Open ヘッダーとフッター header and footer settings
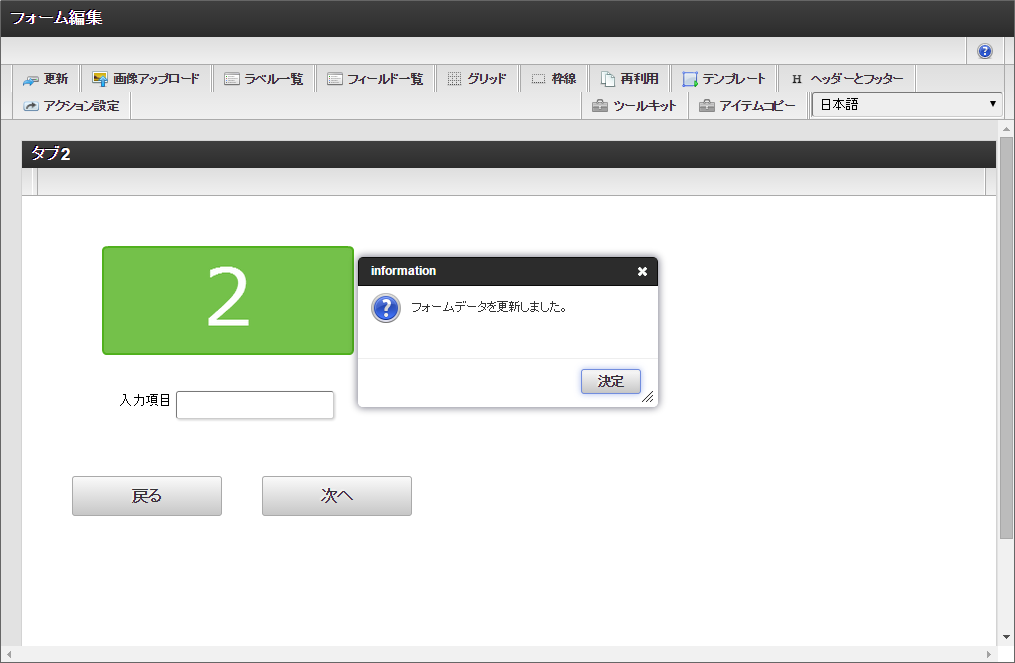The height and width of the screenshot is (663, 1015). (847, 79)
